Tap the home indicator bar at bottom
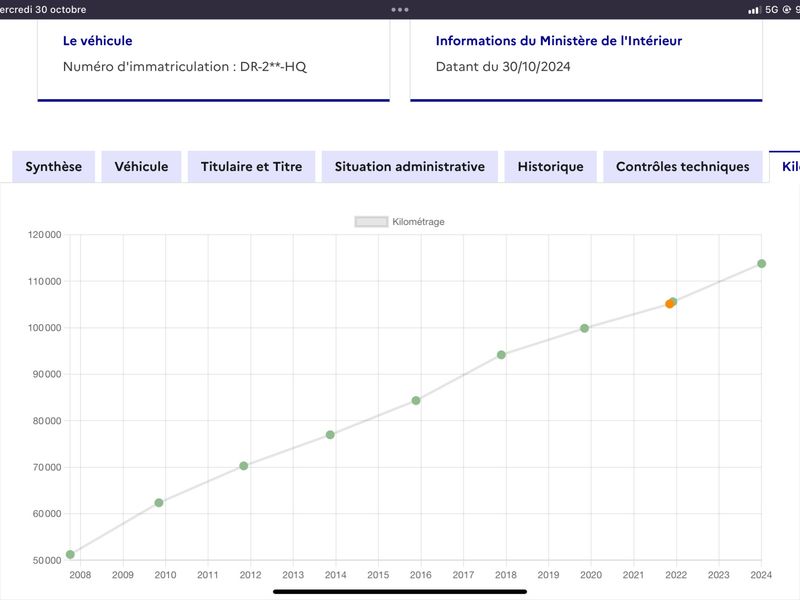Image resolution: width=800 pixels, height=600 pixels. click(x=399, y=592)
